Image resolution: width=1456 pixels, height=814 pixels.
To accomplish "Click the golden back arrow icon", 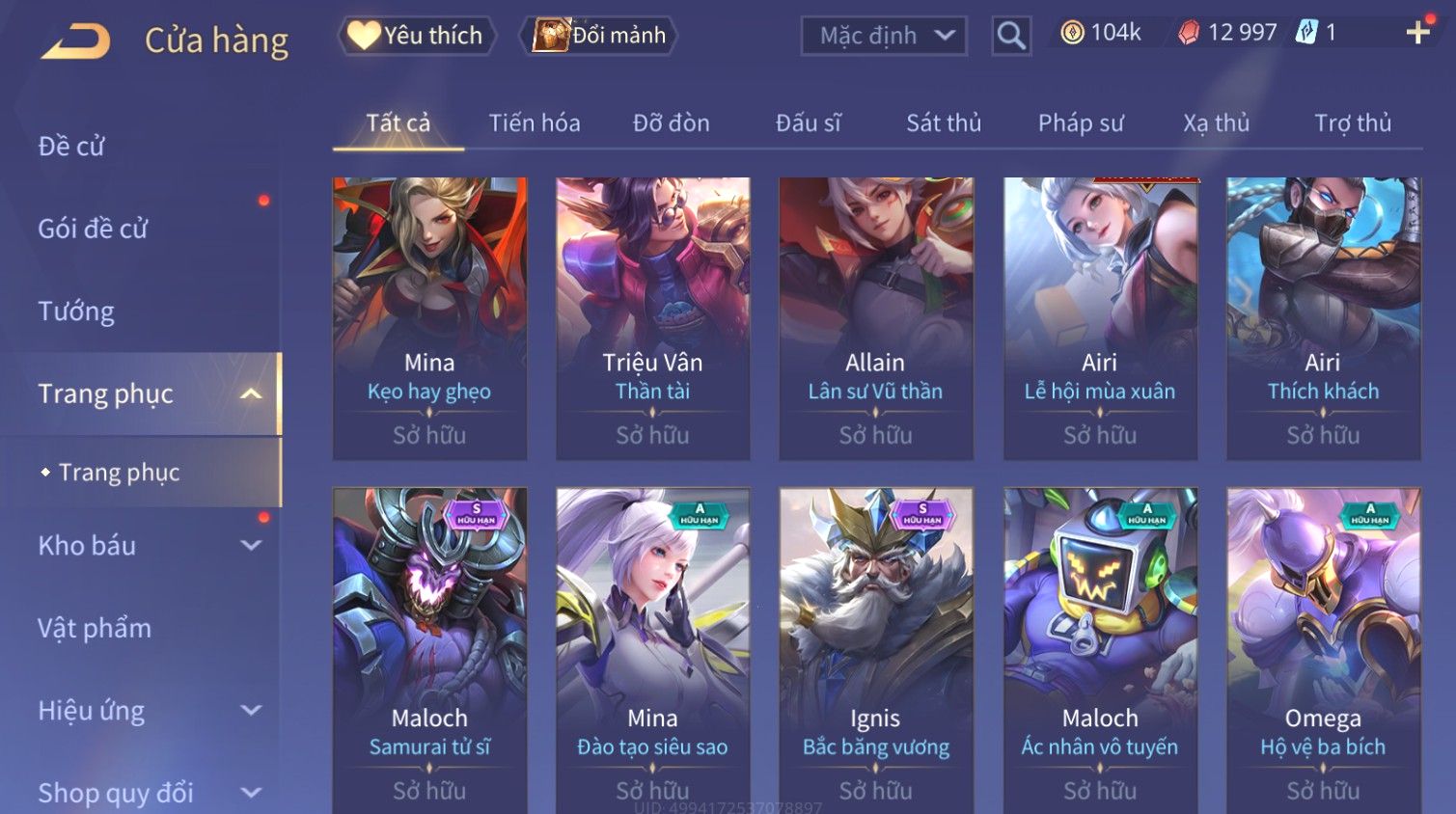I will point(76,41).
